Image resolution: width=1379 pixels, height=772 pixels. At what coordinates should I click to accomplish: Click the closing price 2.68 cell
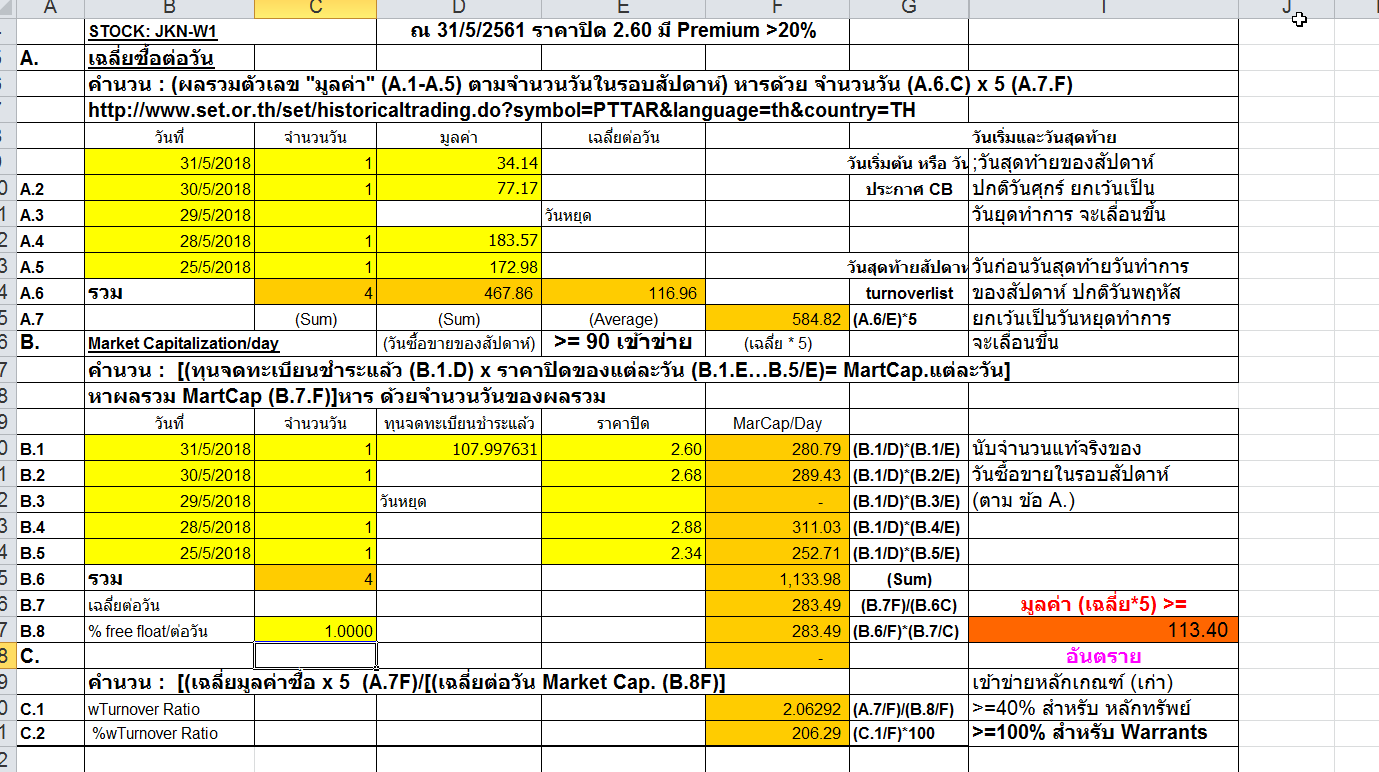(x=623, y=475)
